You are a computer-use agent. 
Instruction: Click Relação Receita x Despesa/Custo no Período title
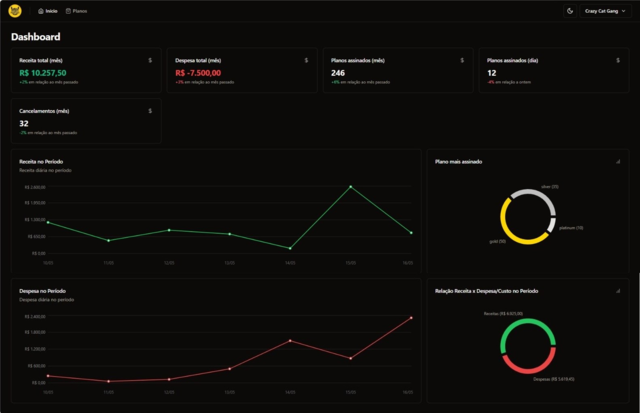tap(487, 291)
